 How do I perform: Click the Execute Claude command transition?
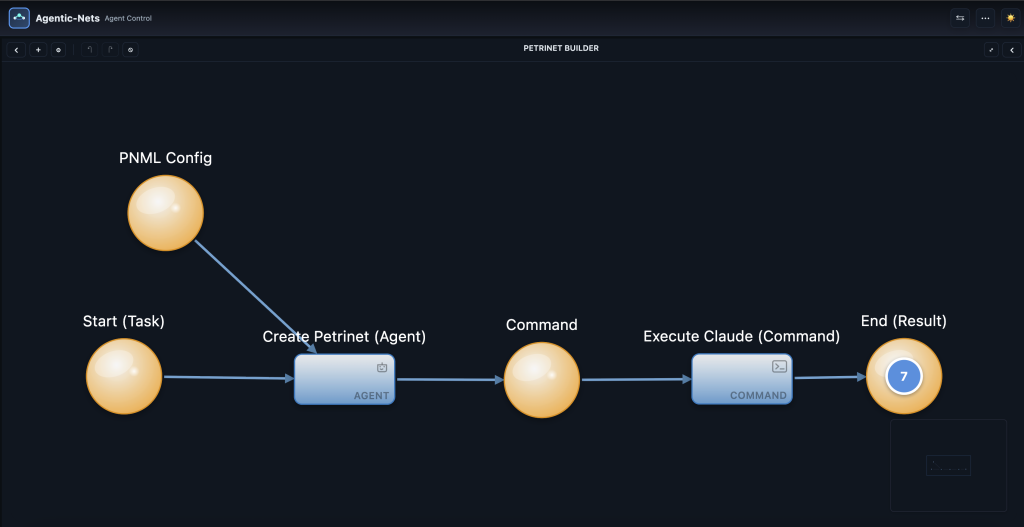[x=741, y=379]
